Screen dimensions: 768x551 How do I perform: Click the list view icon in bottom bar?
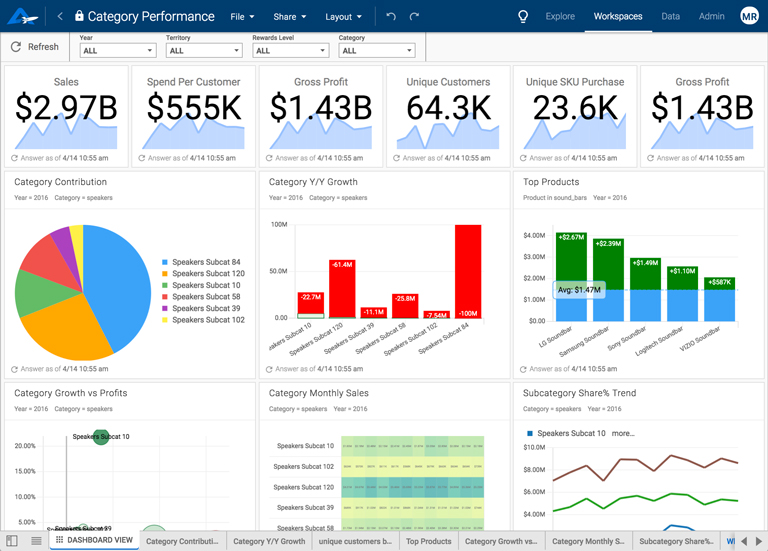click(x=36, y=541)
